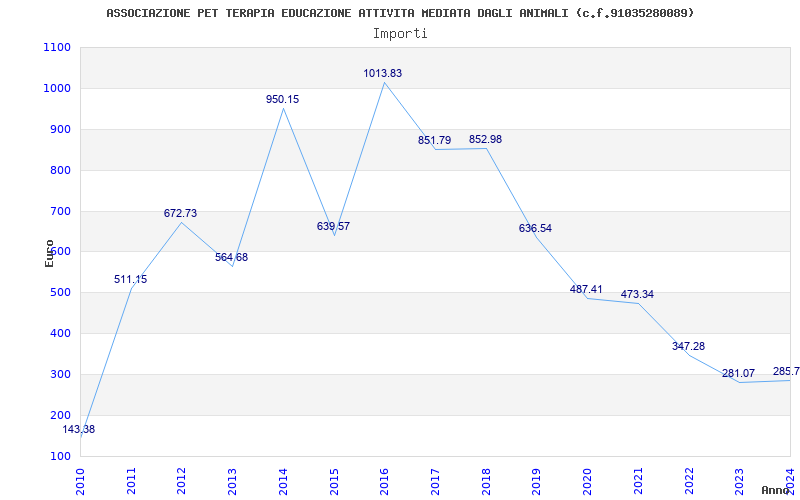This screenshot has width=800, height=500.
Task: Click the x-axis year 2019
Action: (537, 481)
